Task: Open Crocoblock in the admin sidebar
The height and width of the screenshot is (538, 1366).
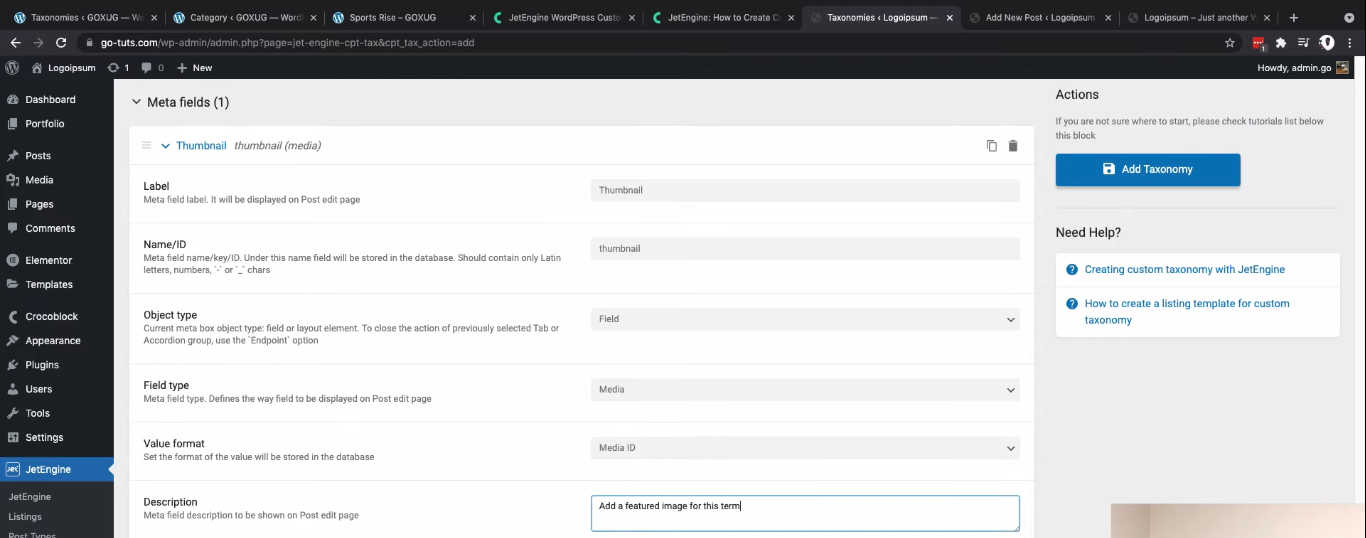Action: [51, 317]
